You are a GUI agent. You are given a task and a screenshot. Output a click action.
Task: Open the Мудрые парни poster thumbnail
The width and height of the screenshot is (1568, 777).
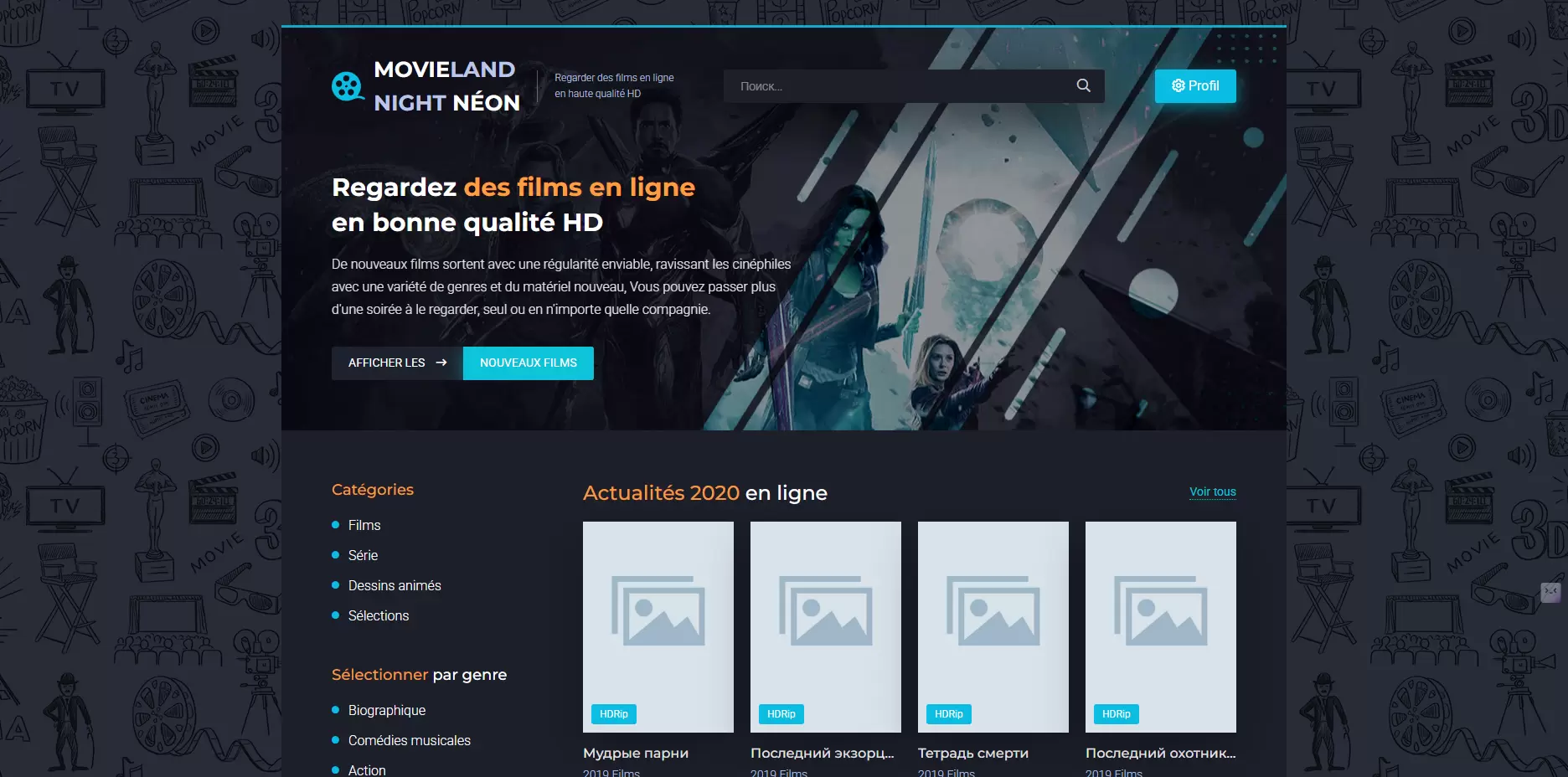coord(658,627)
